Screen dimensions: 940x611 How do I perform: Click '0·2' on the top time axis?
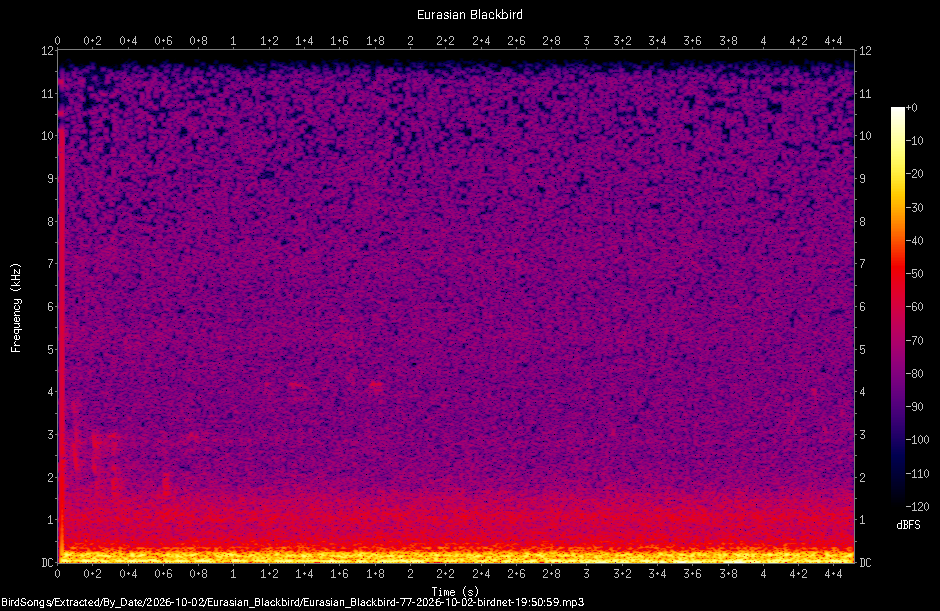[93, 41]
